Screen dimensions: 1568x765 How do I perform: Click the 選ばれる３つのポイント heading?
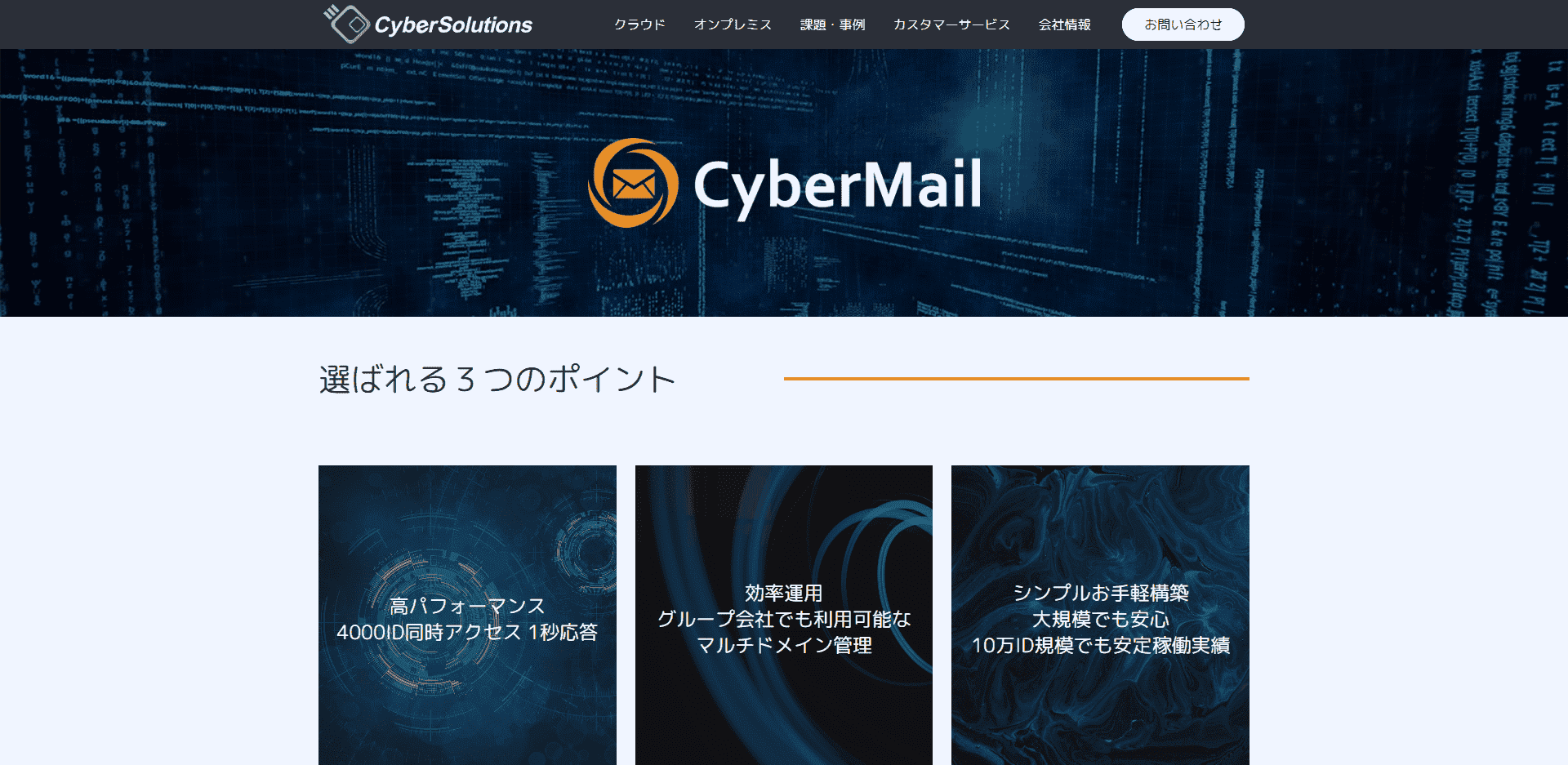pyautogui.click(x=497, y=380)
